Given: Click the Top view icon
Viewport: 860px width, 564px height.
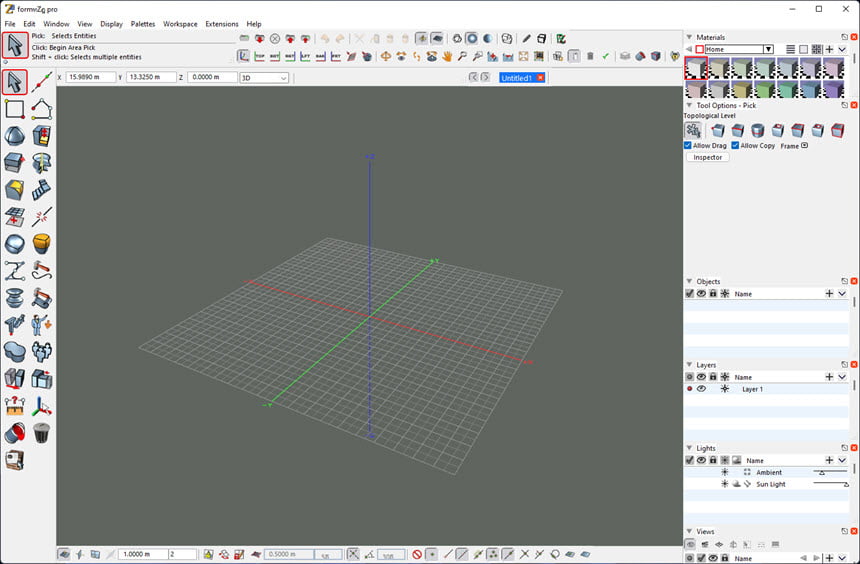Looking at the screenshot, I should point(259,56).
